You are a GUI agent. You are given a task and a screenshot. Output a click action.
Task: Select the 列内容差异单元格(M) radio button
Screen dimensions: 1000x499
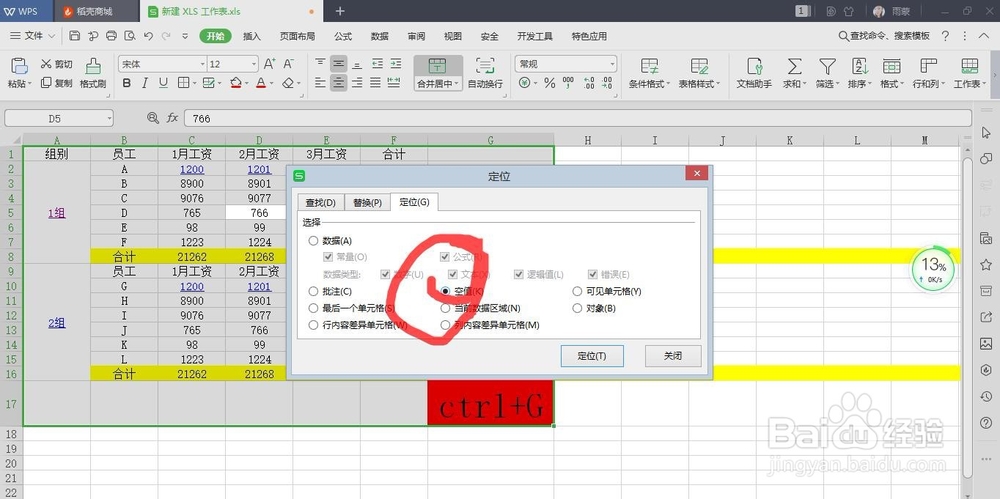click(445, 325)
